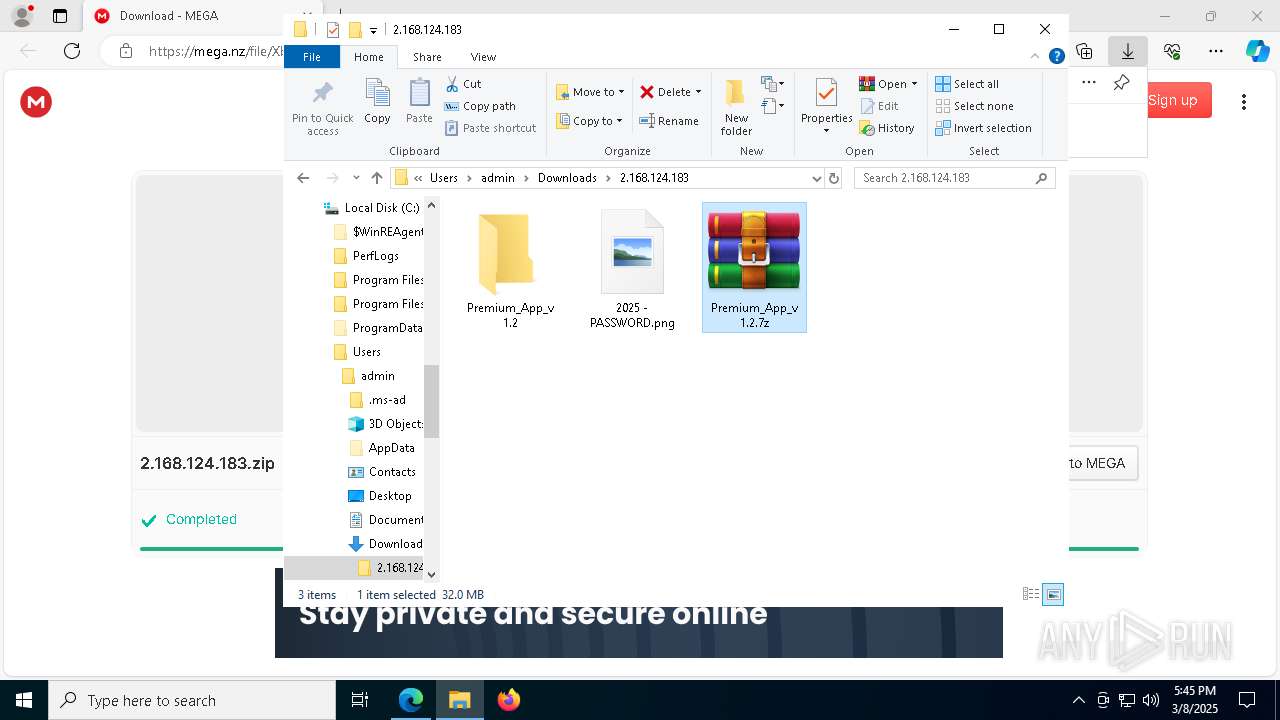Open Windows Start menu

(x=24, y=700)
